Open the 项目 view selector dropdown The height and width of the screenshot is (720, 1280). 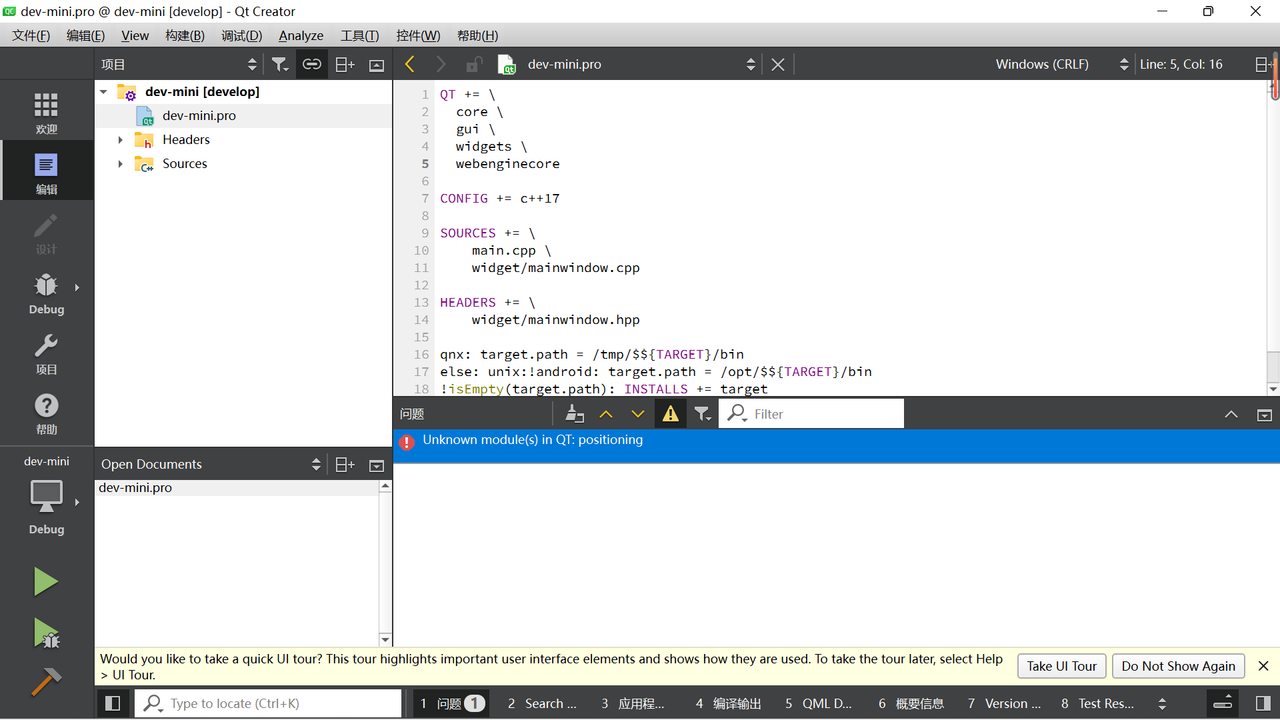click(179, 64)
